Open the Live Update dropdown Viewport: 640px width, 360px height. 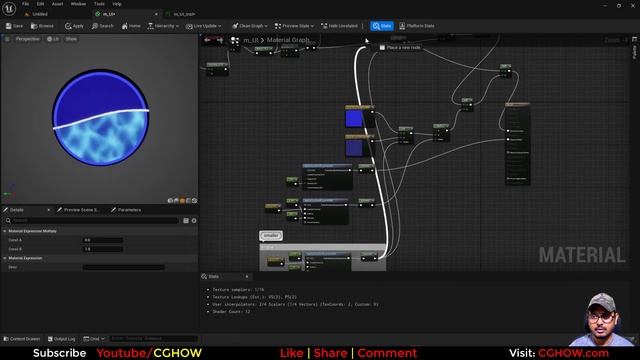pos(203,26)
